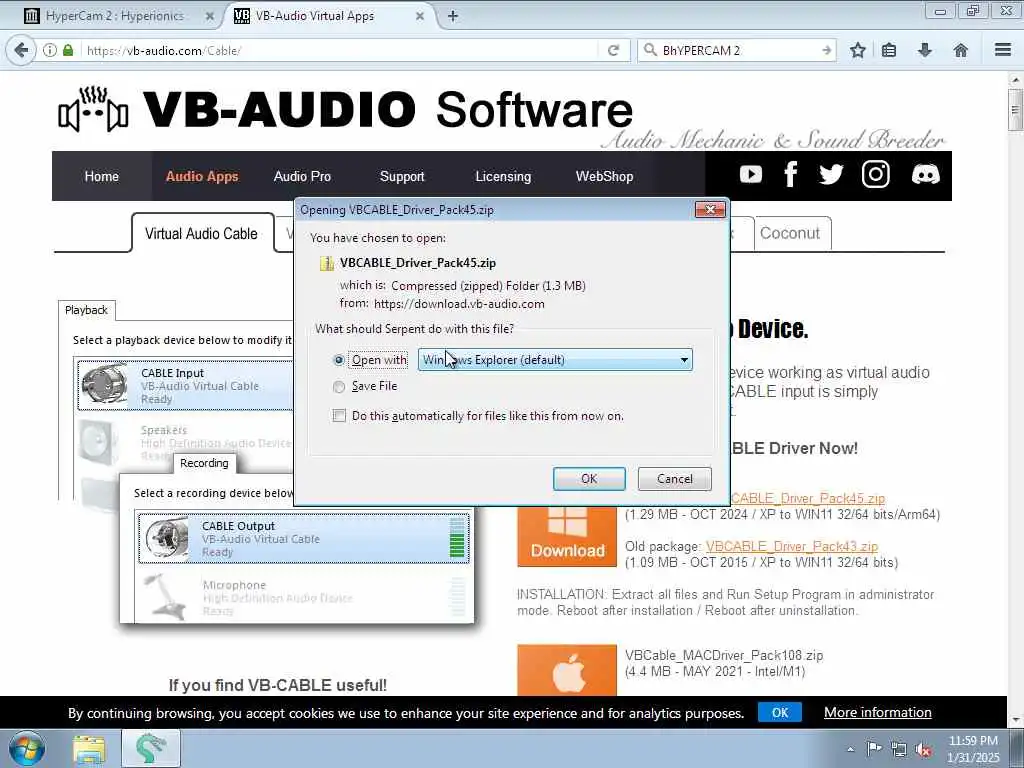Click the Serpent browser taskbar icon
The image size is (1024, 768).
point(151,748)
